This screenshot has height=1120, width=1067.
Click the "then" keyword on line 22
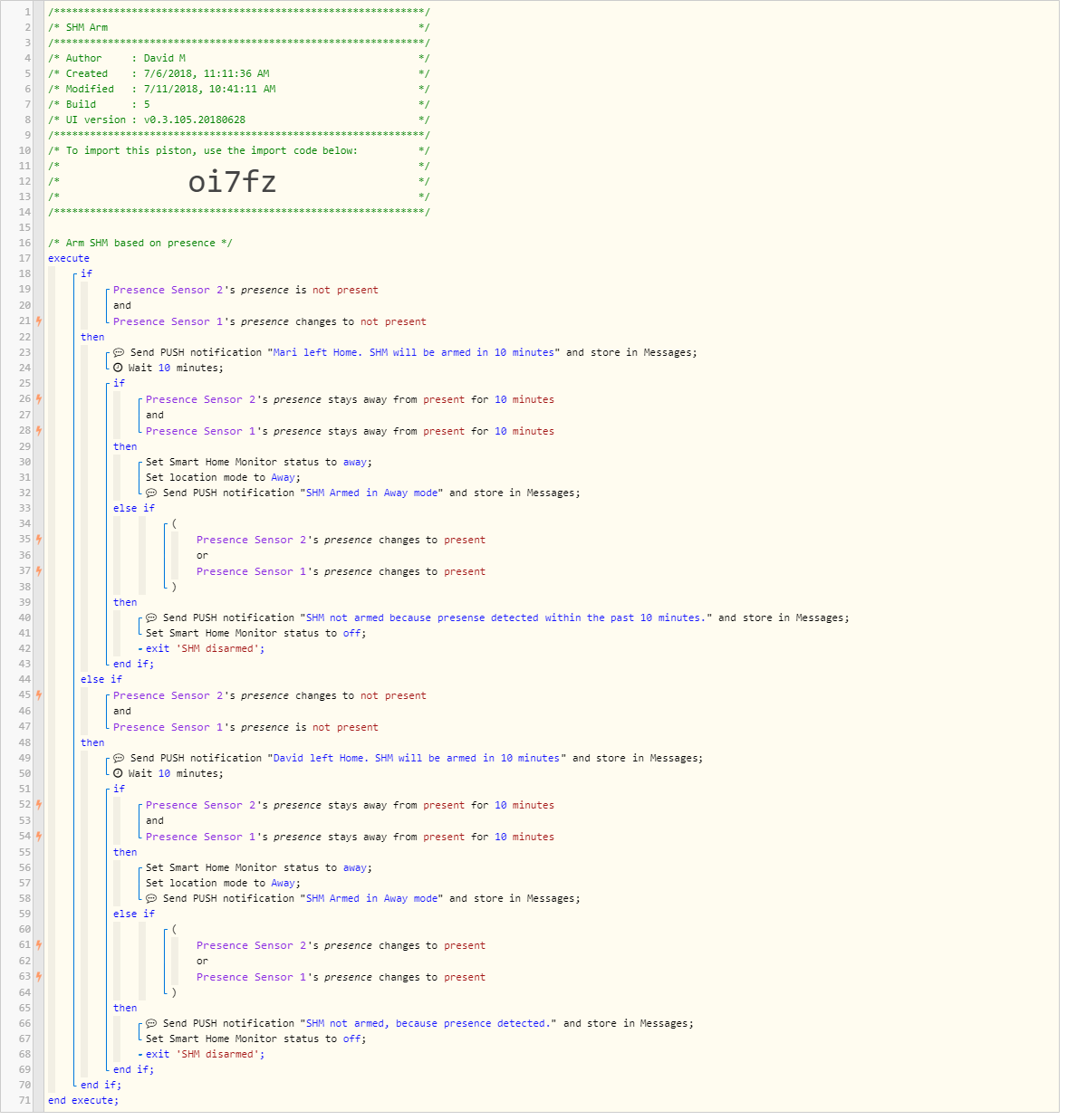92,337
